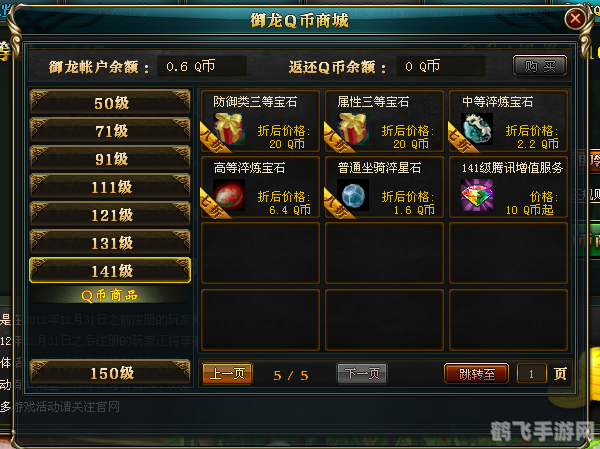Viewport: 600px width, 449px height.
Task: Switch to the 121级 tab
Action: [x=110, y=214]
